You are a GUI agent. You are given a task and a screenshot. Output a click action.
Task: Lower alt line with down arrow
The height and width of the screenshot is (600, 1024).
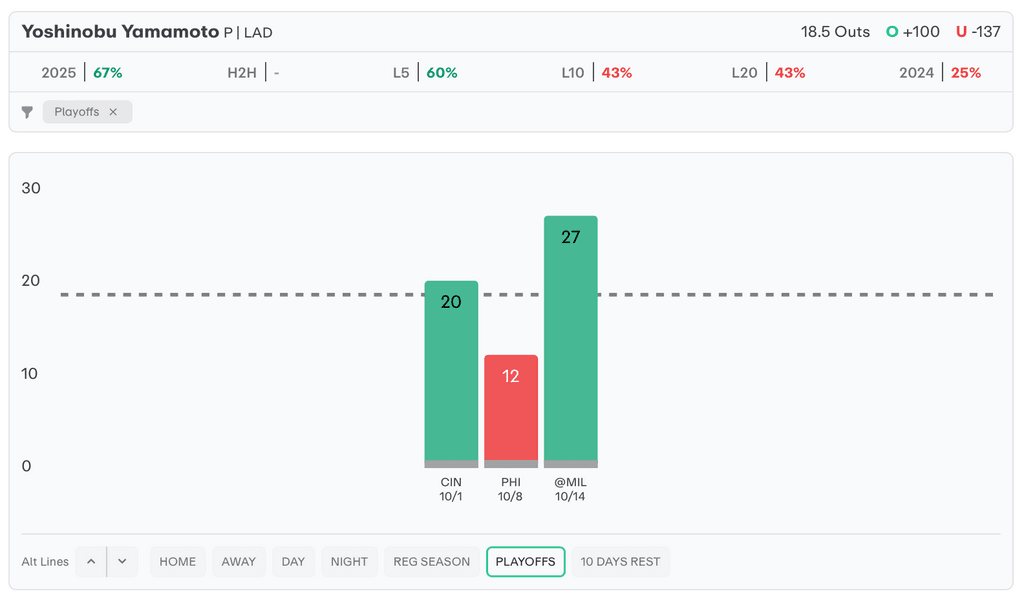[x=122, y=562]
